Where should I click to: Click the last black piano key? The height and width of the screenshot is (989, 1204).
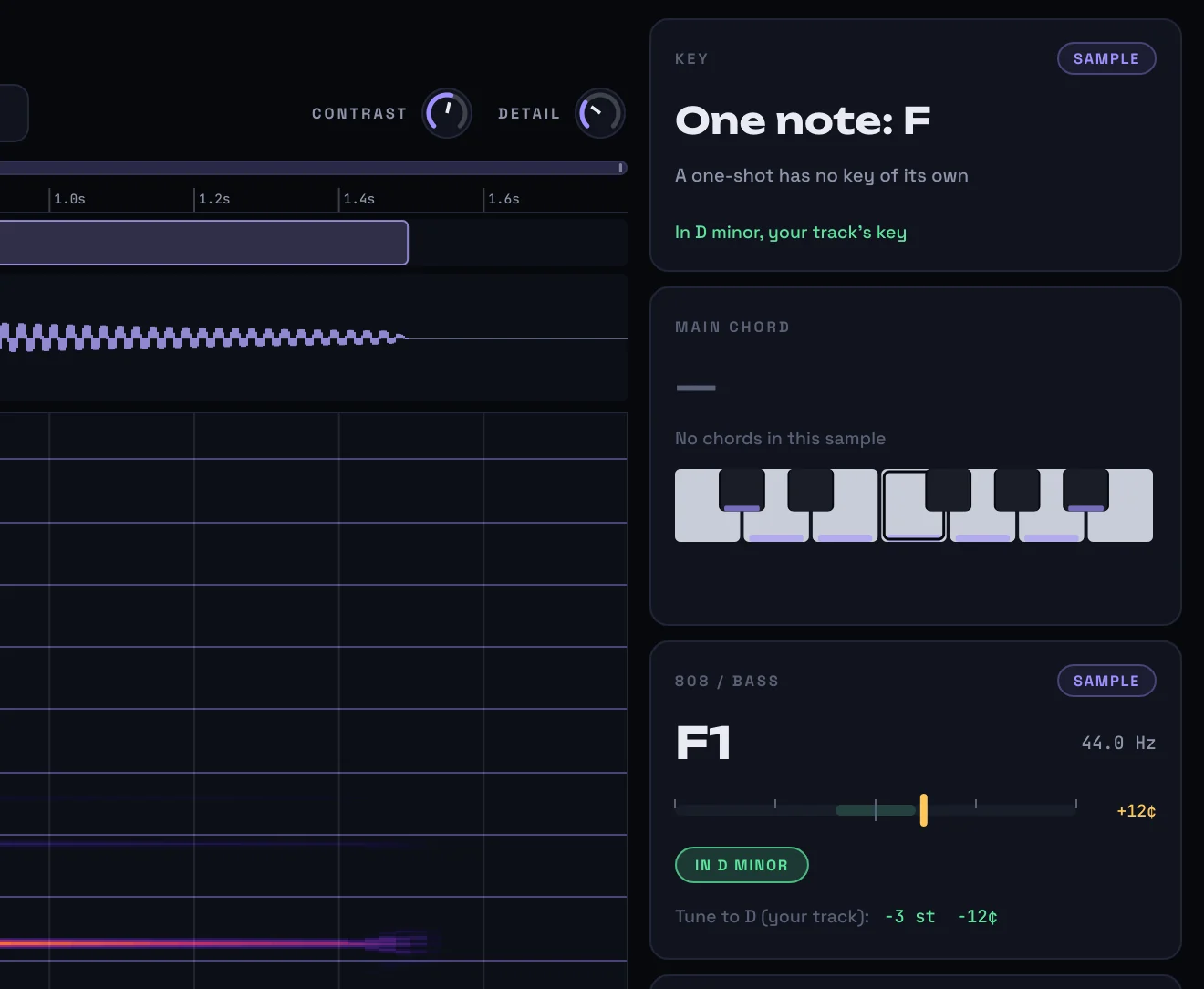(x=1085, y=490)
